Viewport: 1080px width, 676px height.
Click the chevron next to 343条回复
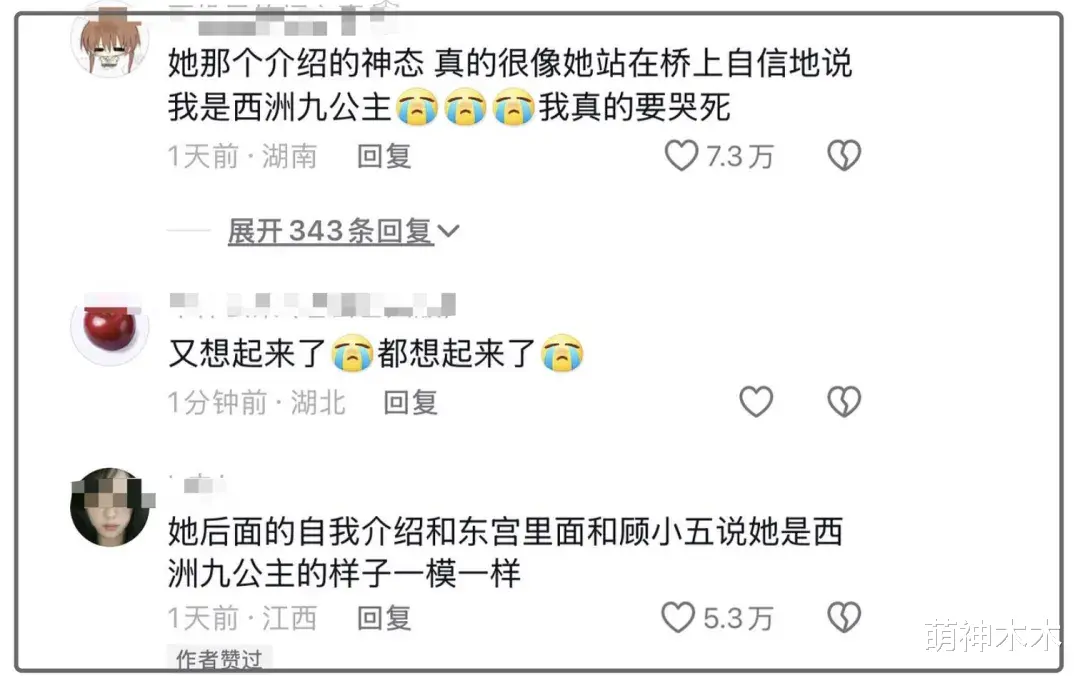click(x=448, y=232)
